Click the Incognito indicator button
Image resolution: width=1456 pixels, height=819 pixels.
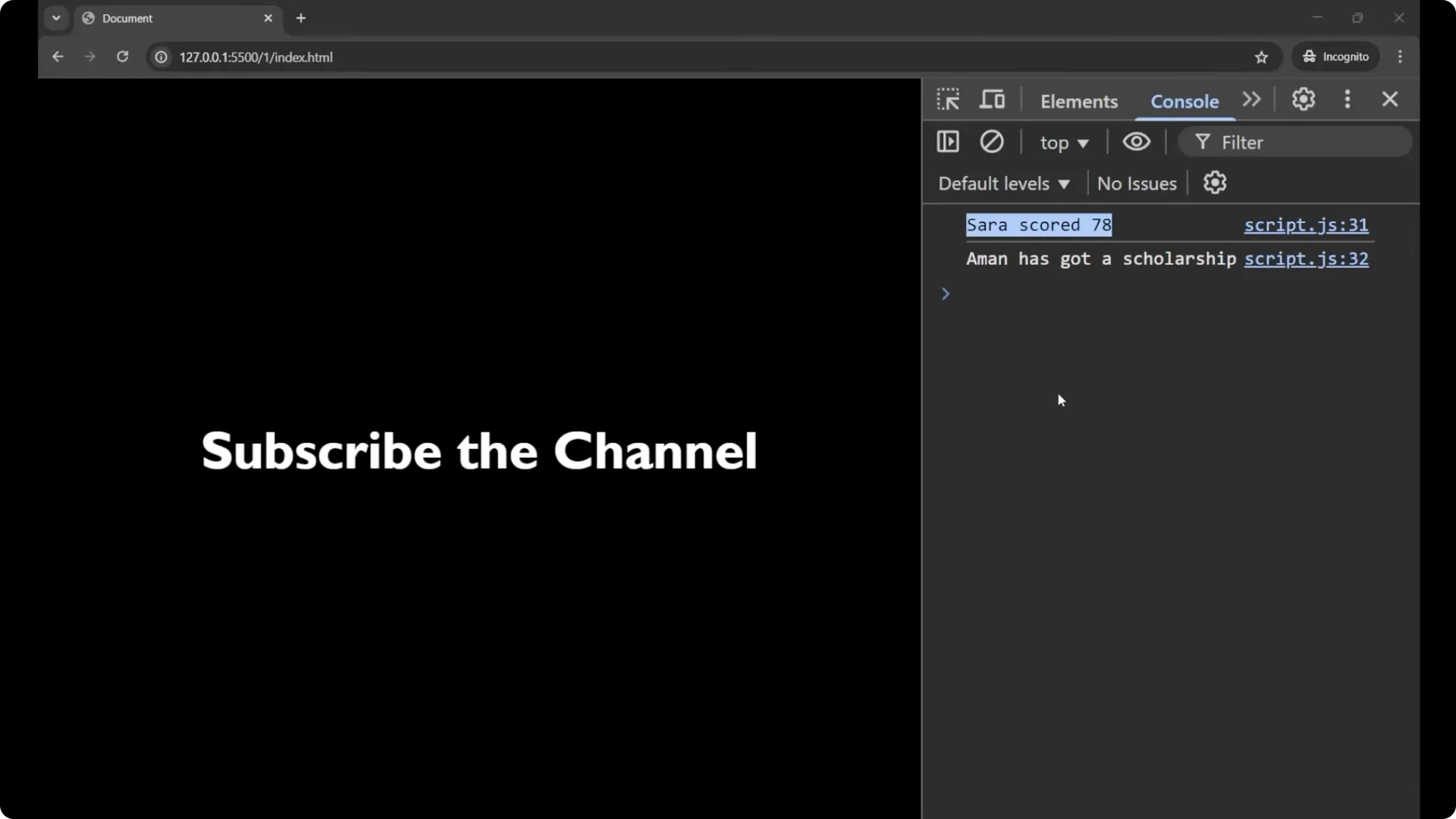(x=1335, y=57)
